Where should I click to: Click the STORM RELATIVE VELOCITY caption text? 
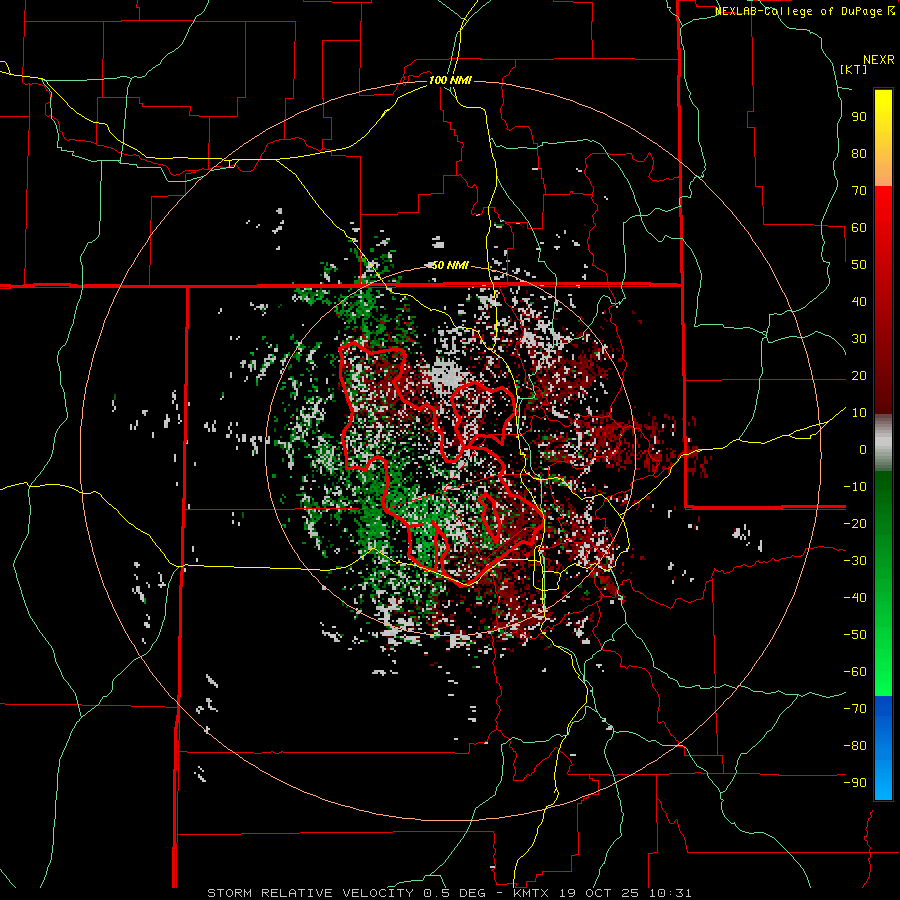[x=310, y=893]
